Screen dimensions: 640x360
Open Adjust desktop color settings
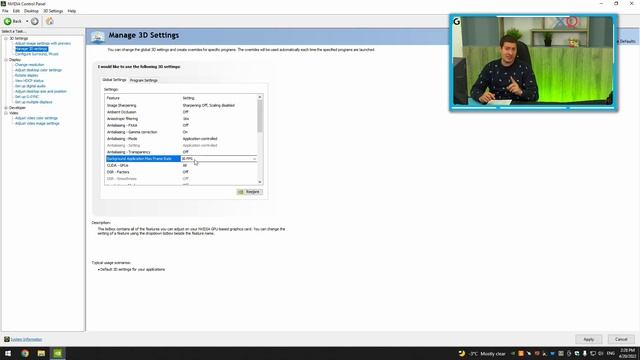pos(38,70)
